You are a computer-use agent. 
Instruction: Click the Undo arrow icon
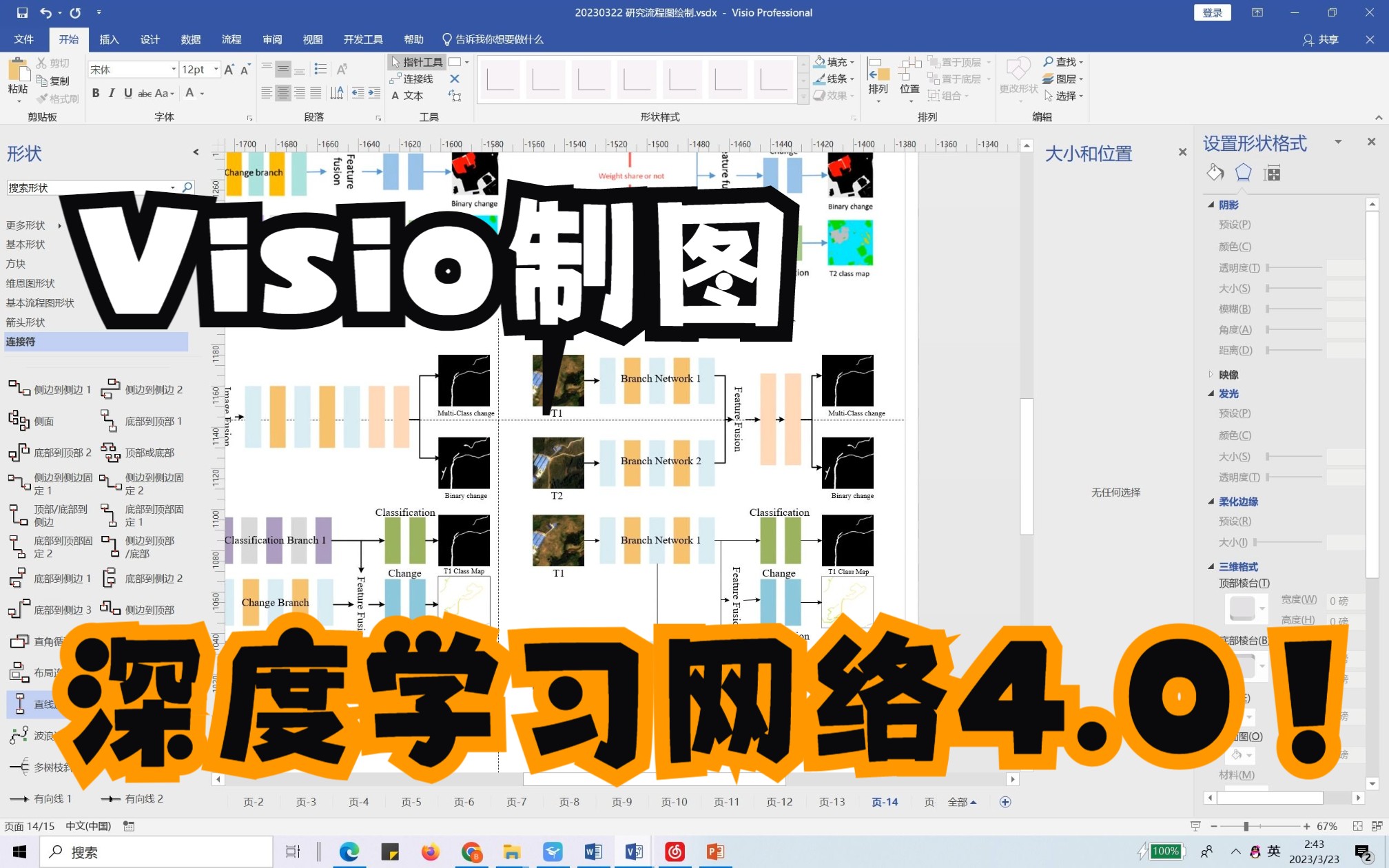point(45,12)
